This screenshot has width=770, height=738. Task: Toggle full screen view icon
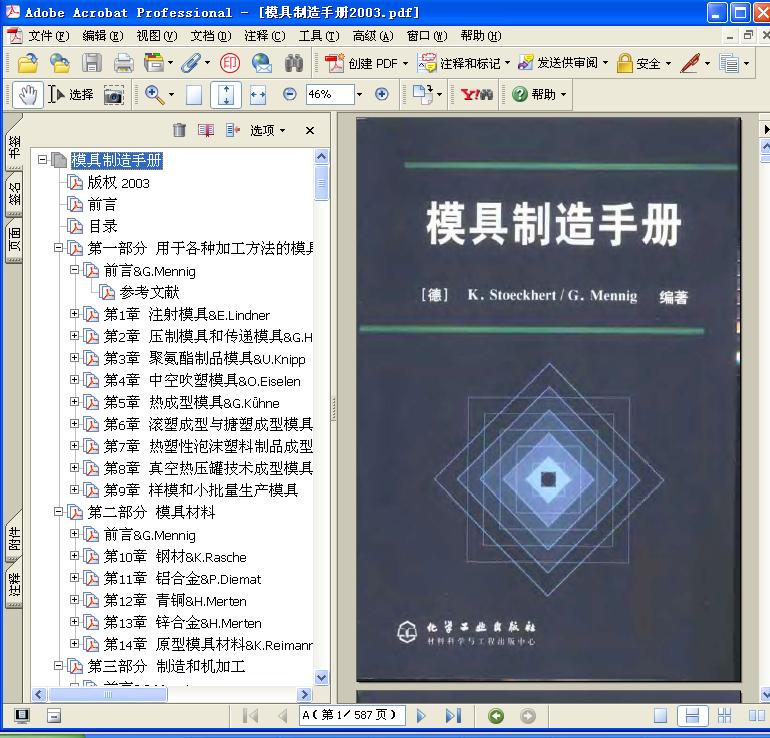(22, 716)
